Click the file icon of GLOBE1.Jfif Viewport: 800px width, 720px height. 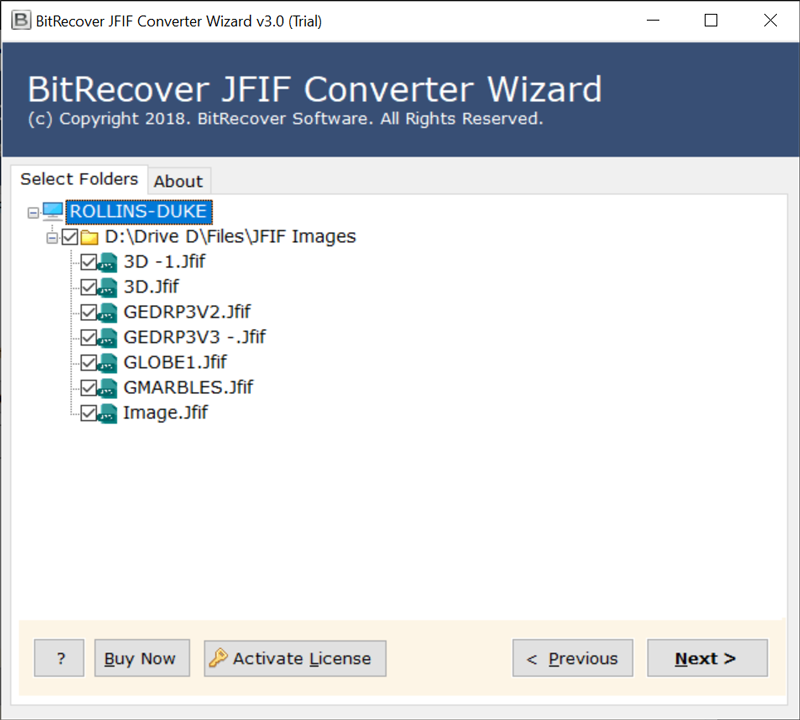[x=108, y=363]
